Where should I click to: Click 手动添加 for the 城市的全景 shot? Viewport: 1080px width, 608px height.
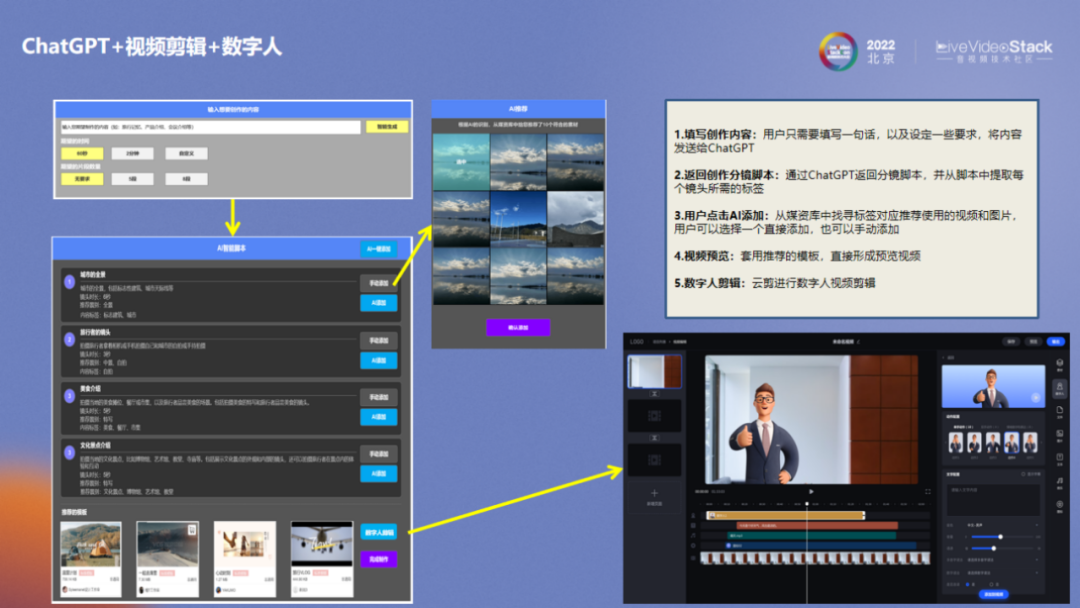pos(378,283)
